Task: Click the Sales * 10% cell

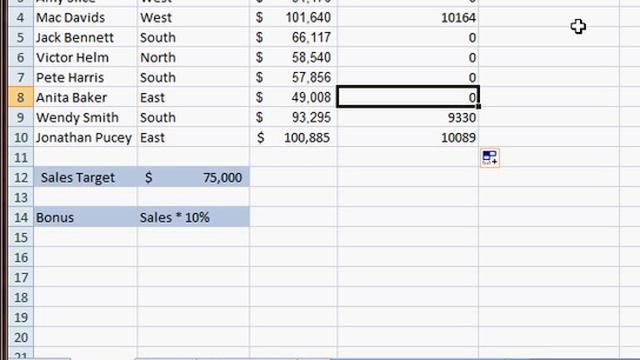Action: click(x=193, y=218)
